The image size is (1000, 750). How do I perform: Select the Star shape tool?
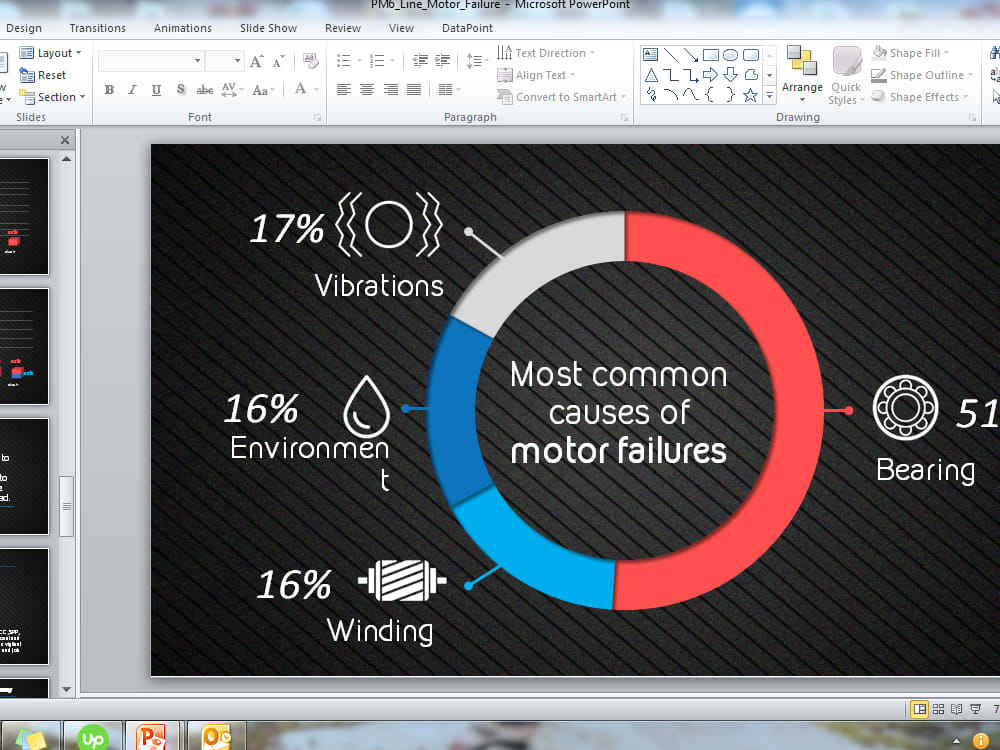point(750,95)
